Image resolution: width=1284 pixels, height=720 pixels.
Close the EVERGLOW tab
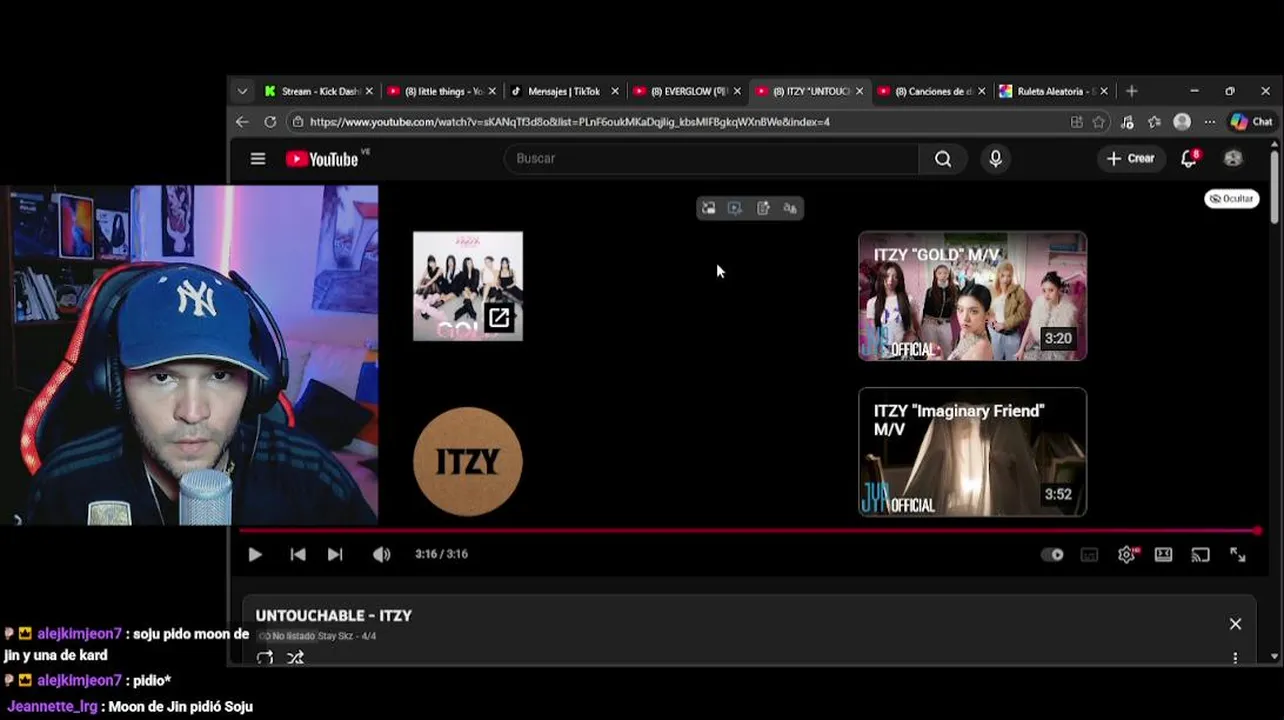(x=737, y=91)
